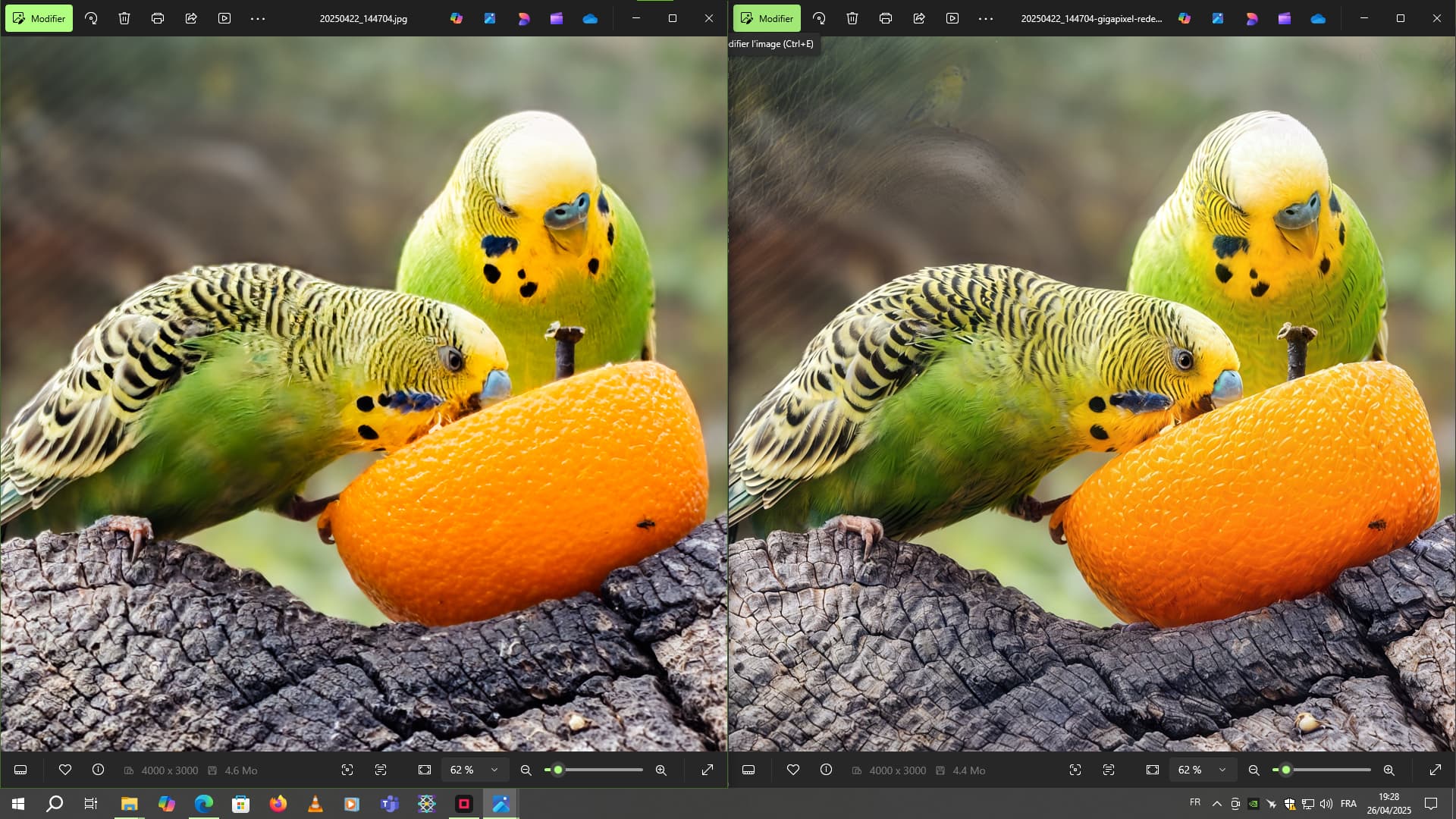The width and height of the screenshot is (1456, 819).
Task: Zoom in on the right image
Action: (x=1389, y=770)
